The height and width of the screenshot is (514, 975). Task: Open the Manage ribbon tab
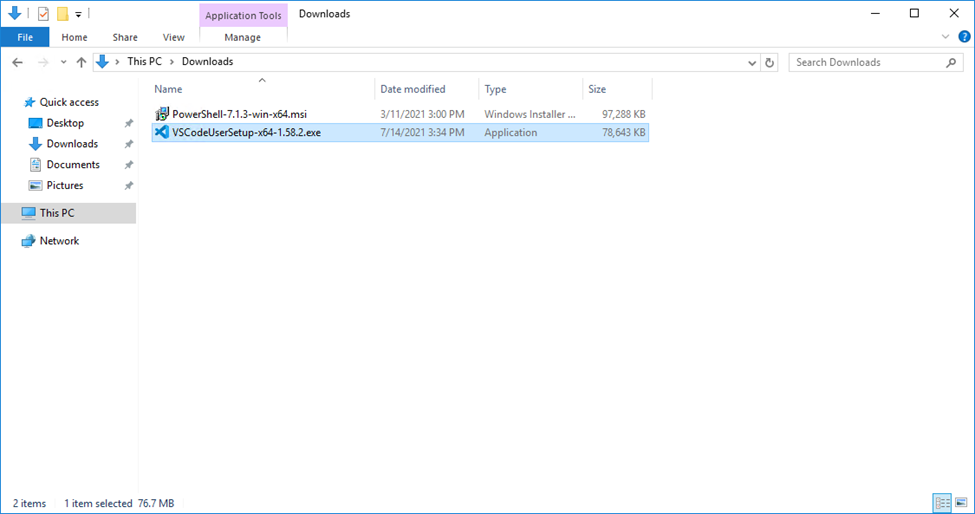pyautogui.click(x=243, y=37)
